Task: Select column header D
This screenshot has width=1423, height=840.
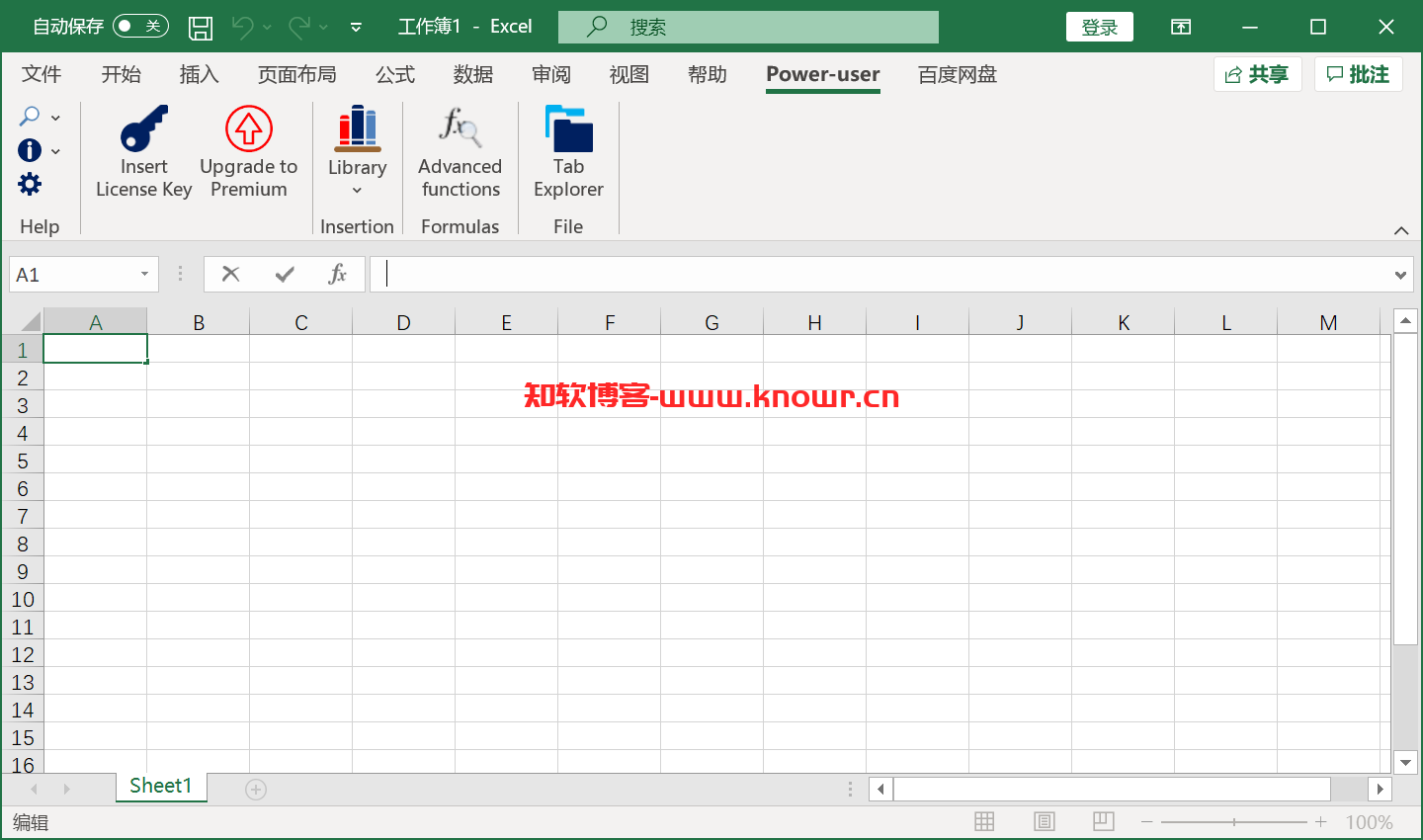Action: click(x=403, y=322)
